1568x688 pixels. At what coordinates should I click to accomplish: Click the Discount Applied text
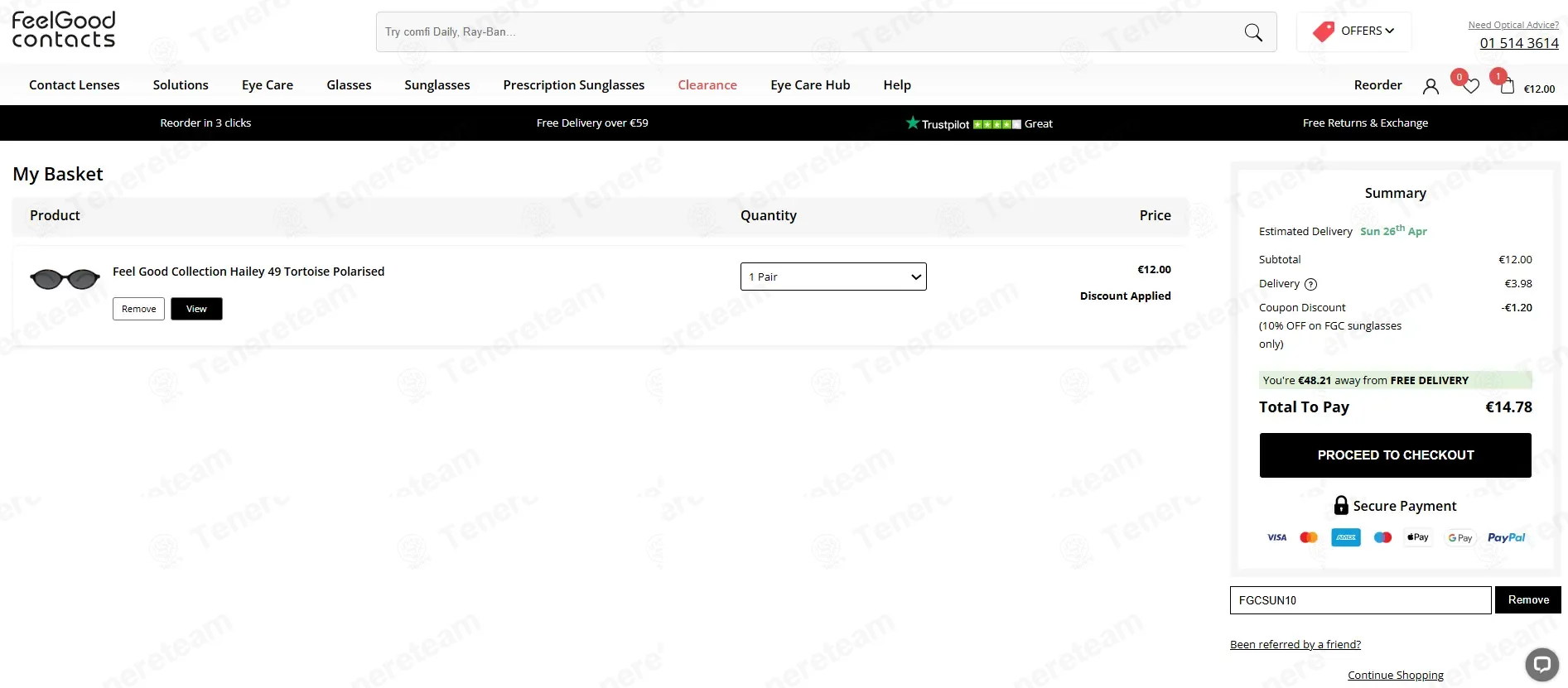click(1125, 296)
